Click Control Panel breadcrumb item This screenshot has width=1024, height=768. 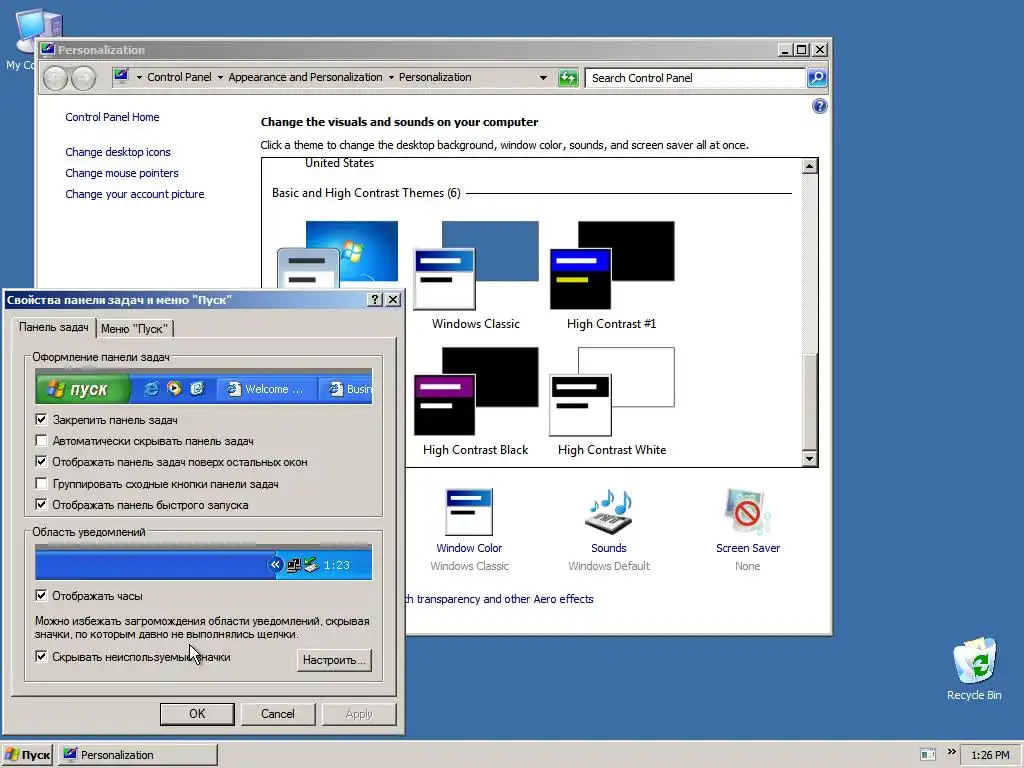pos(179,77)
